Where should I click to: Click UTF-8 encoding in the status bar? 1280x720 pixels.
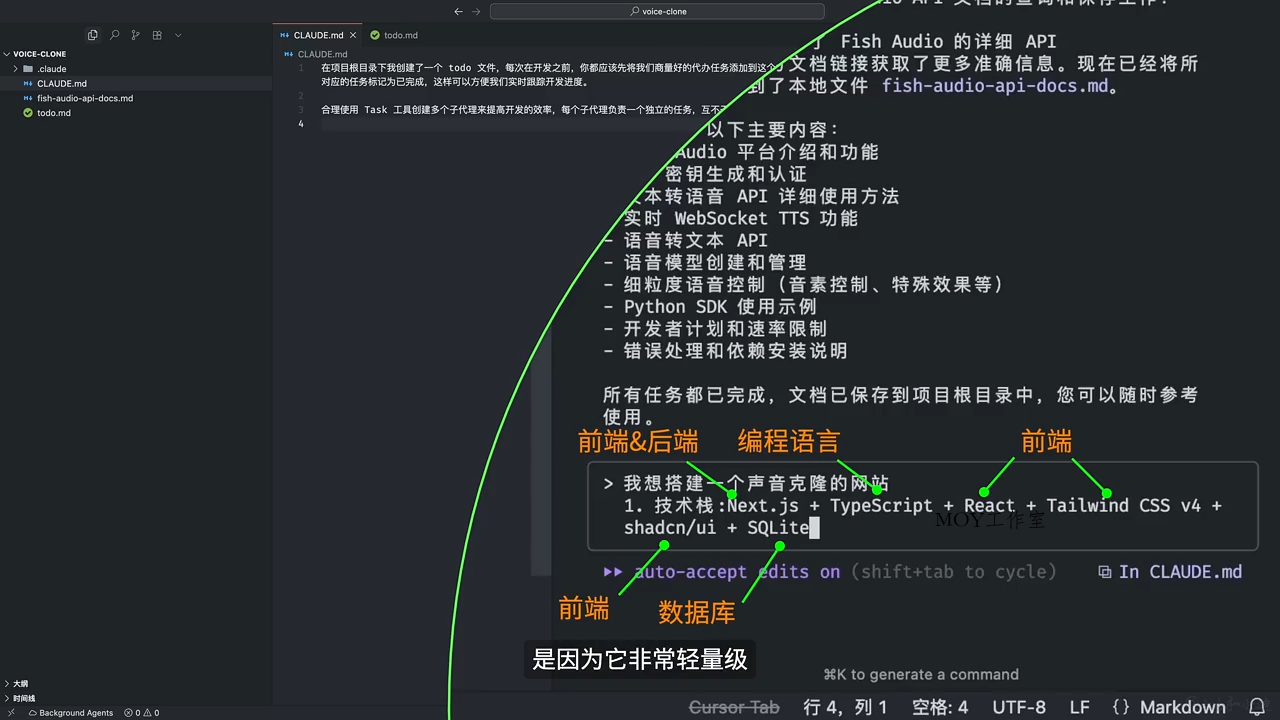coord(1018,707)
